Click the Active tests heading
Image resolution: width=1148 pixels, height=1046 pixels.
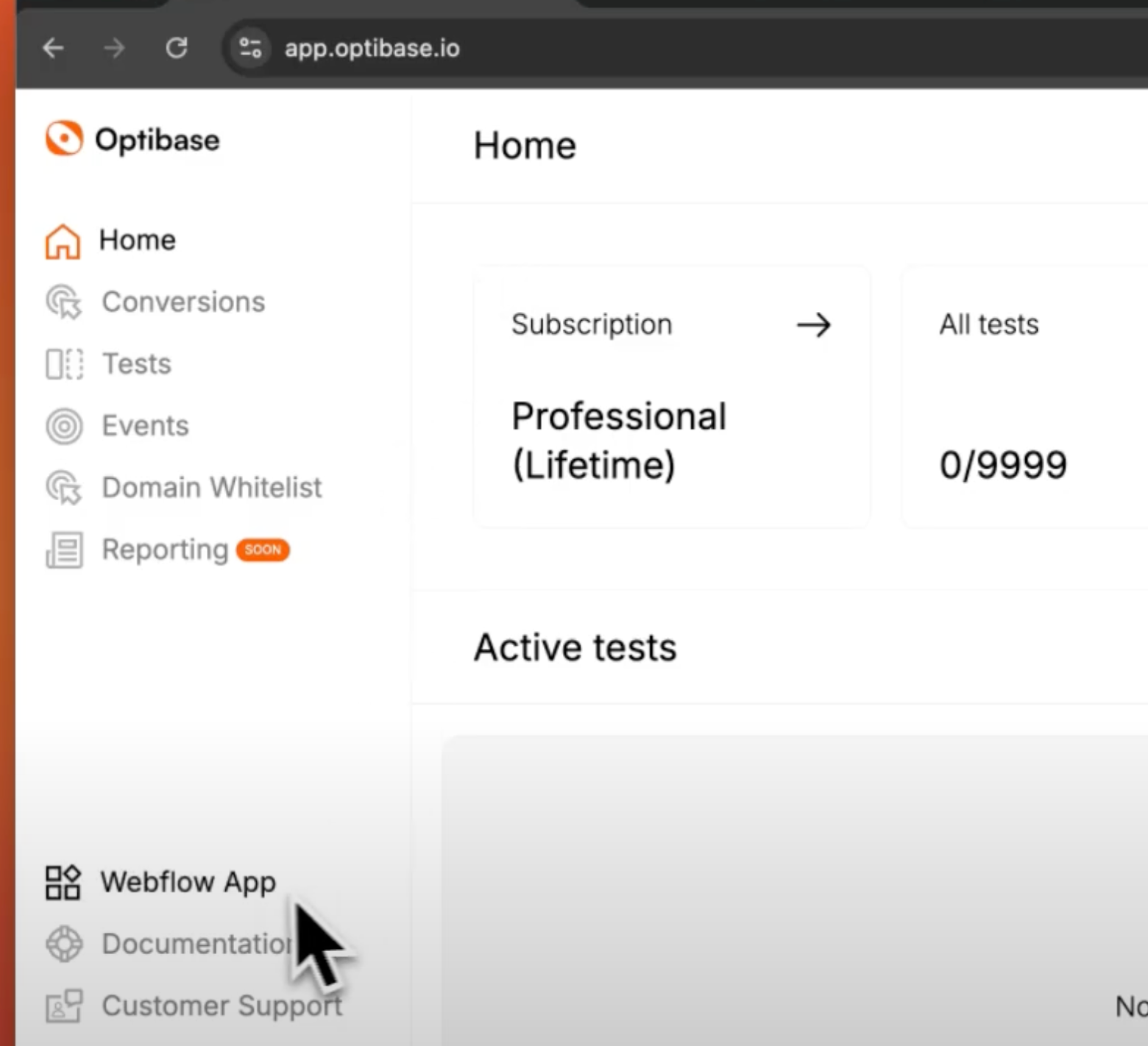575,647
